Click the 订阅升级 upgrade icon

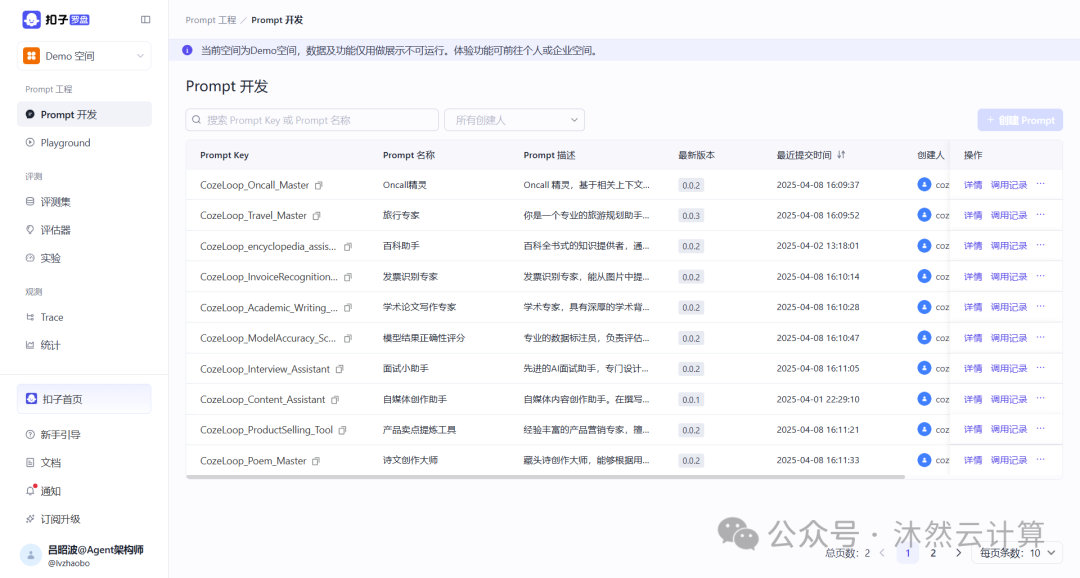pyautogui.click(x=30, y=518)
